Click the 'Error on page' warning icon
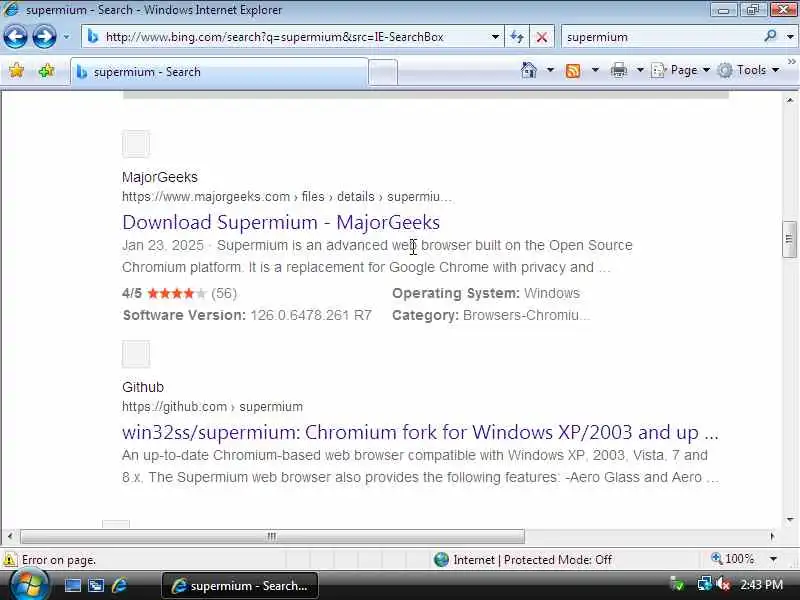The height and width of the screenshot is (600, 800). coord(9,560)
